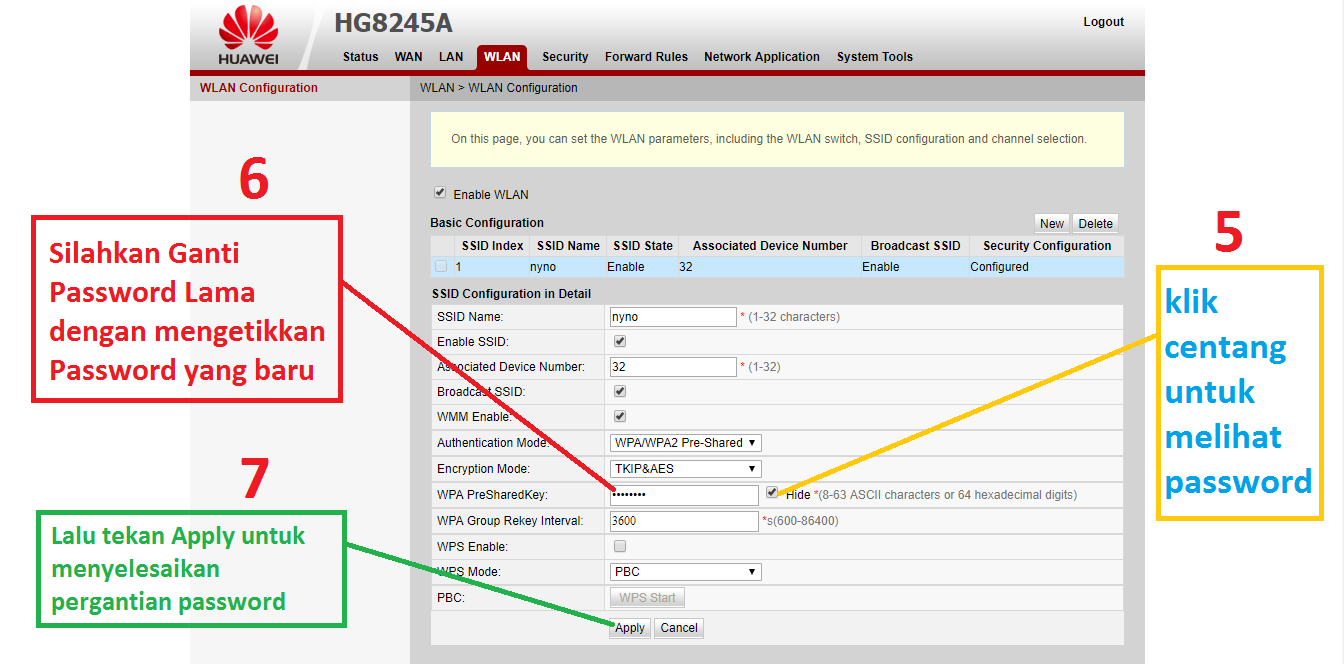Screen dimensions: 1344x664
Task: Click the WPA PreSharedKey password field
Action: pos(684,495)
